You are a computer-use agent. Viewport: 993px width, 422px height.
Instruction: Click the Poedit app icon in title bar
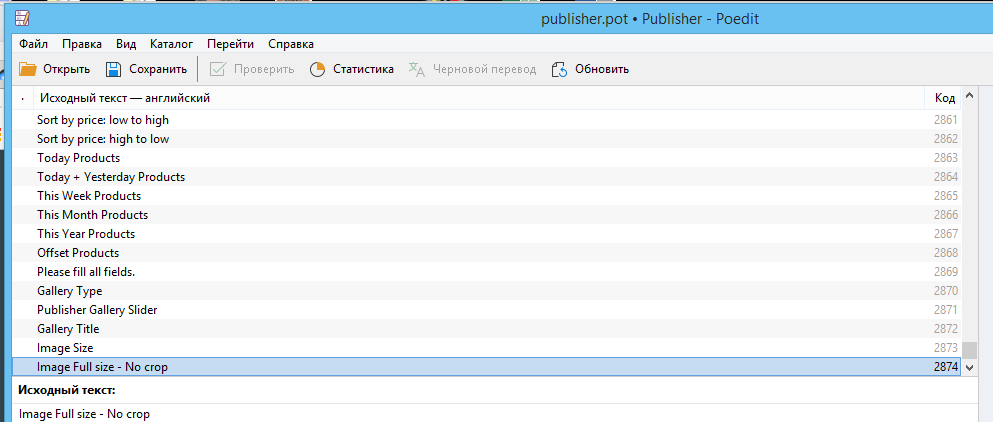(23, 18)
